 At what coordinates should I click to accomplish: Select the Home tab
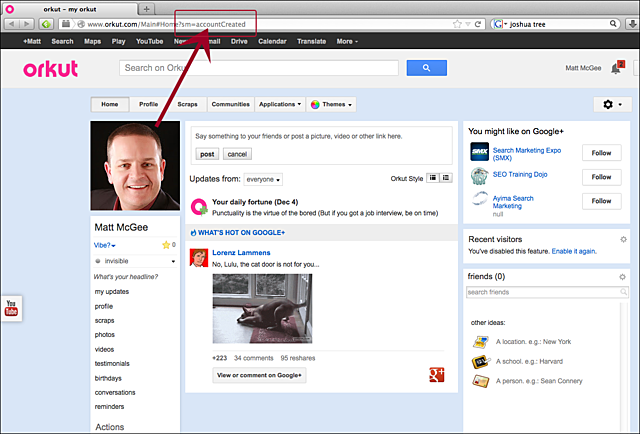110,105
